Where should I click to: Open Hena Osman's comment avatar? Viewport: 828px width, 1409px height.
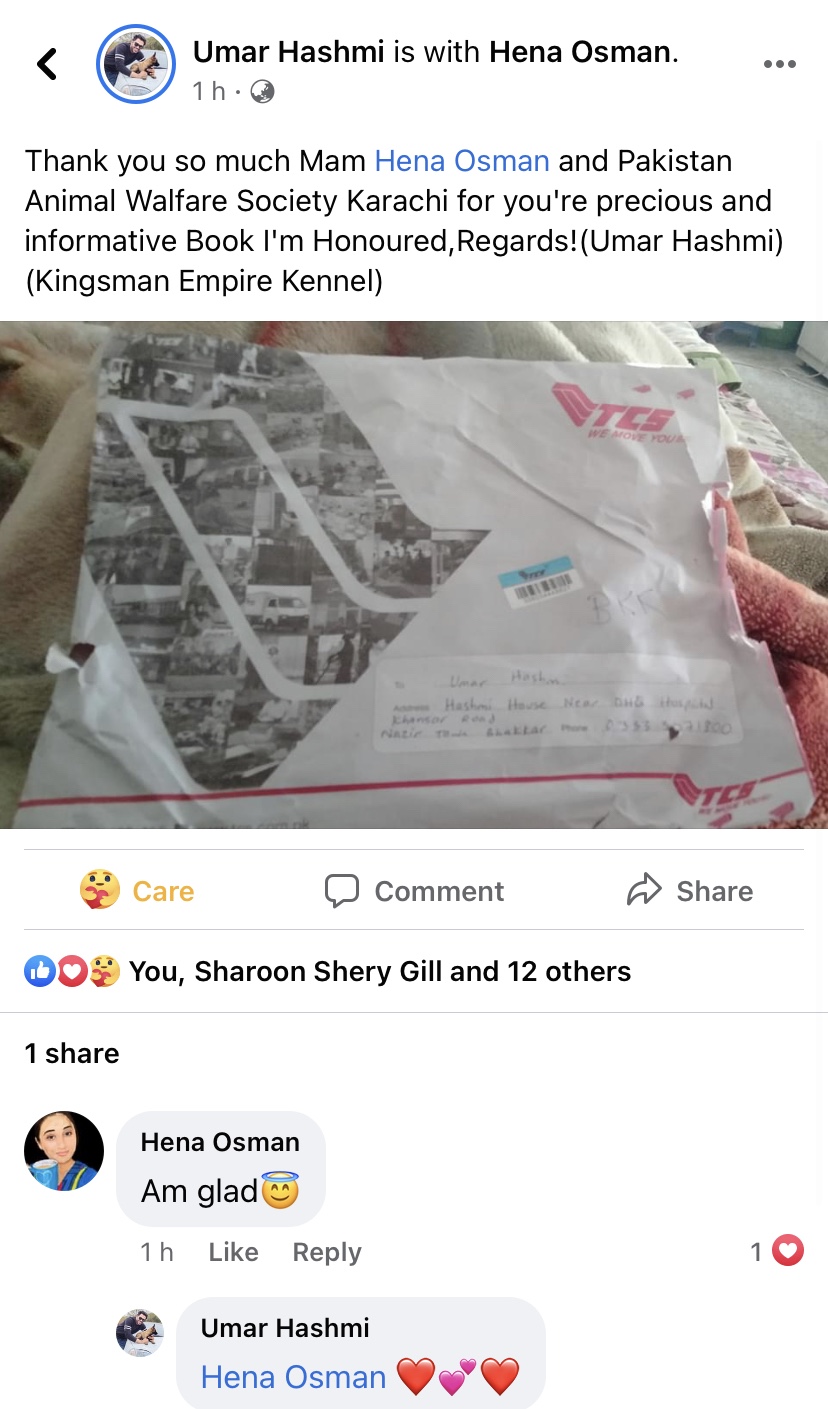64,1151
